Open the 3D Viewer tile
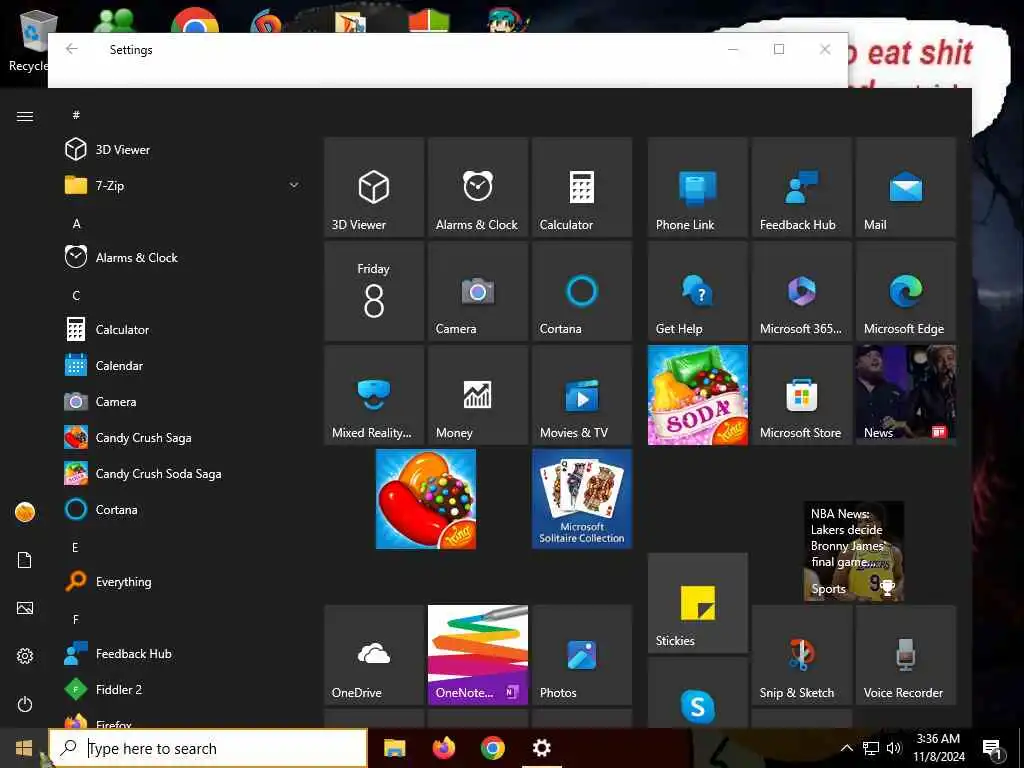Screen dimensions: 1024x768 pos(374,187)
